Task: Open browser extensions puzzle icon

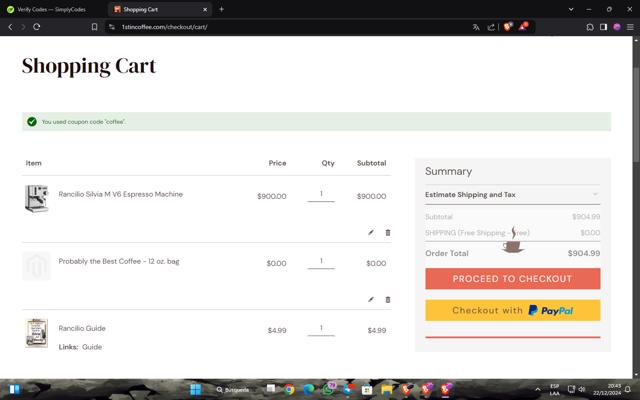Action: (x=590, y=27)
